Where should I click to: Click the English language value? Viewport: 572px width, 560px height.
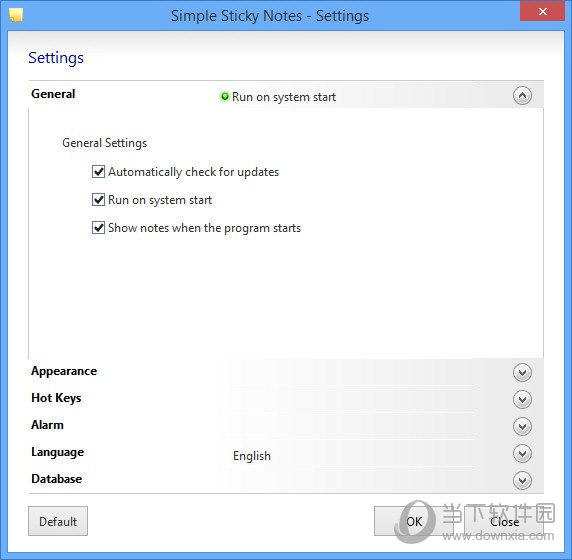pyautogui.click(x=252, y=456)
